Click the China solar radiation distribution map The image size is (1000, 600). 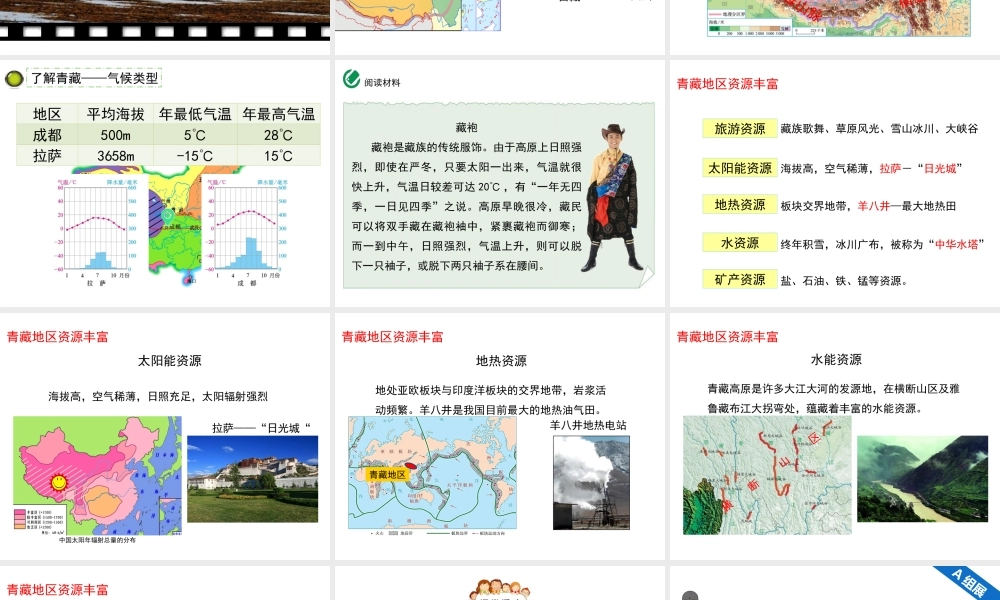[x=98, y=476]
